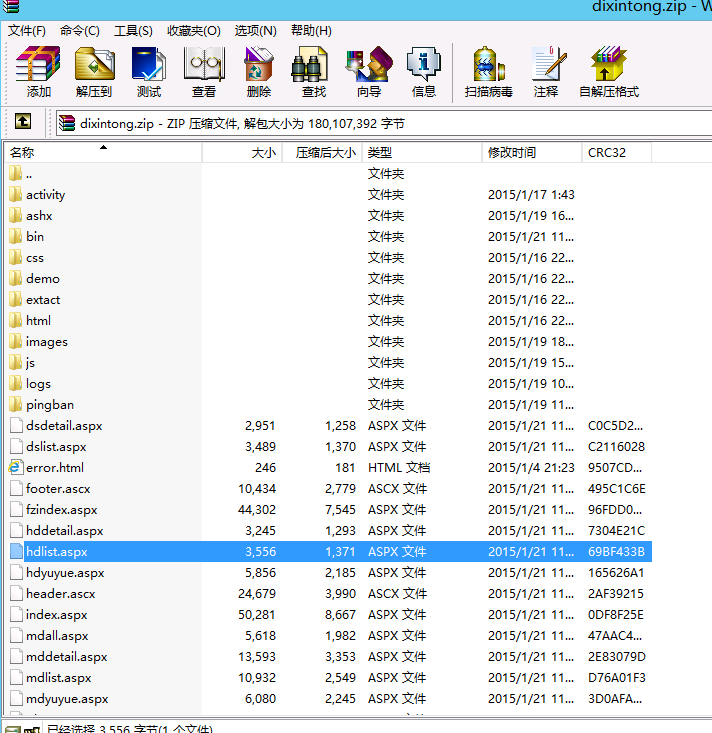Select the extact folder name

(x=43, y=300)
